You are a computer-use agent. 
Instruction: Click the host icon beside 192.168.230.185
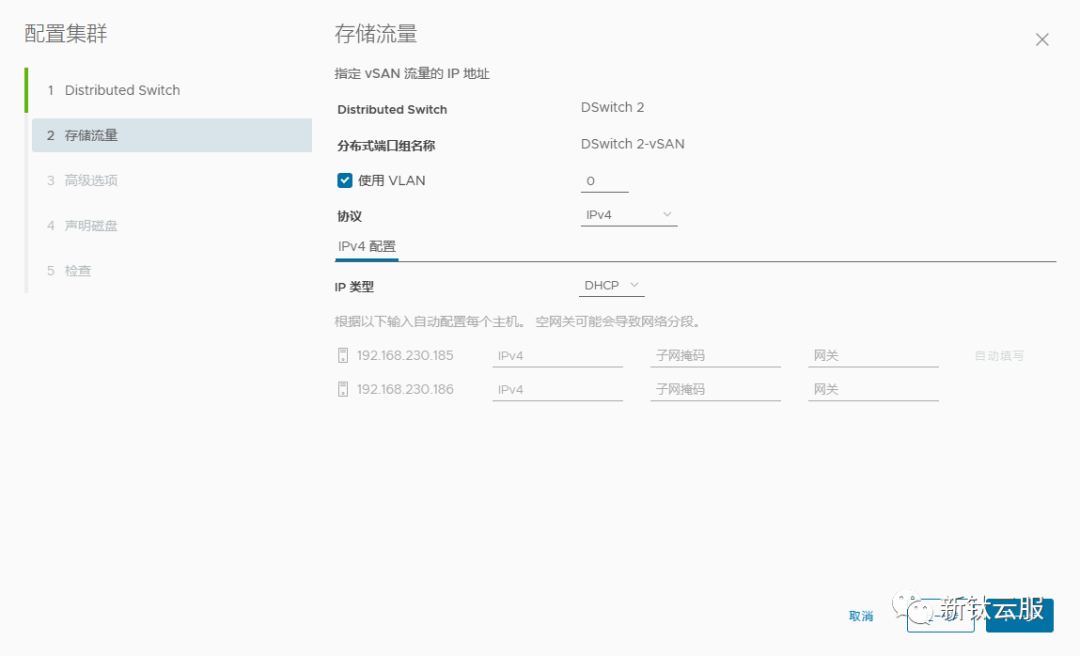(x=343, y=354)
